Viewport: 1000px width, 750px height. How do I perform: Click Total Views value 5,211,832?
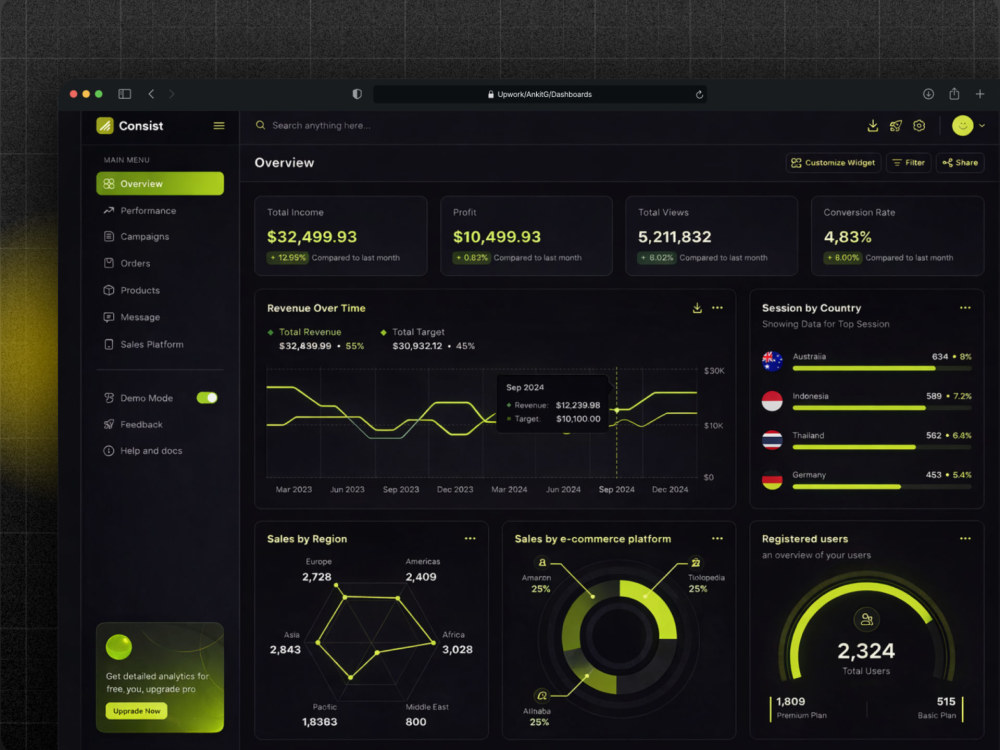(x=675, y=237)
